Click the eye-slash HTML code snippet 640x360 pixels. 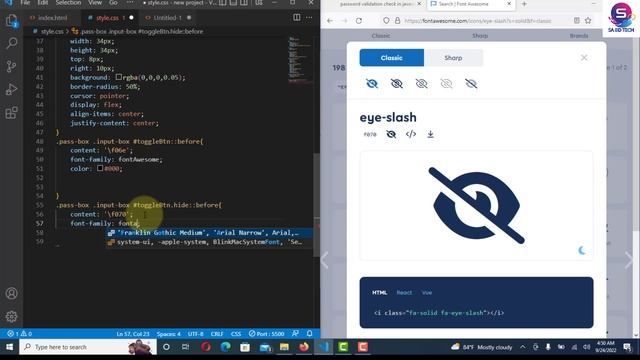point(439,313)
